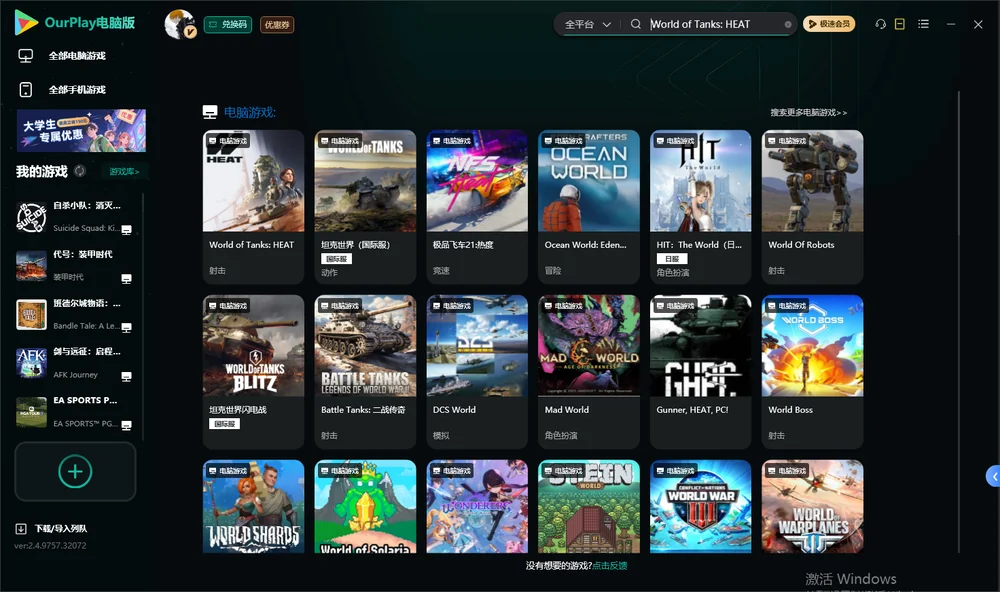Open Battle Tanks: 二战传奇 game card
Viewport: 1000px width, 592px height.
(365, 372)
